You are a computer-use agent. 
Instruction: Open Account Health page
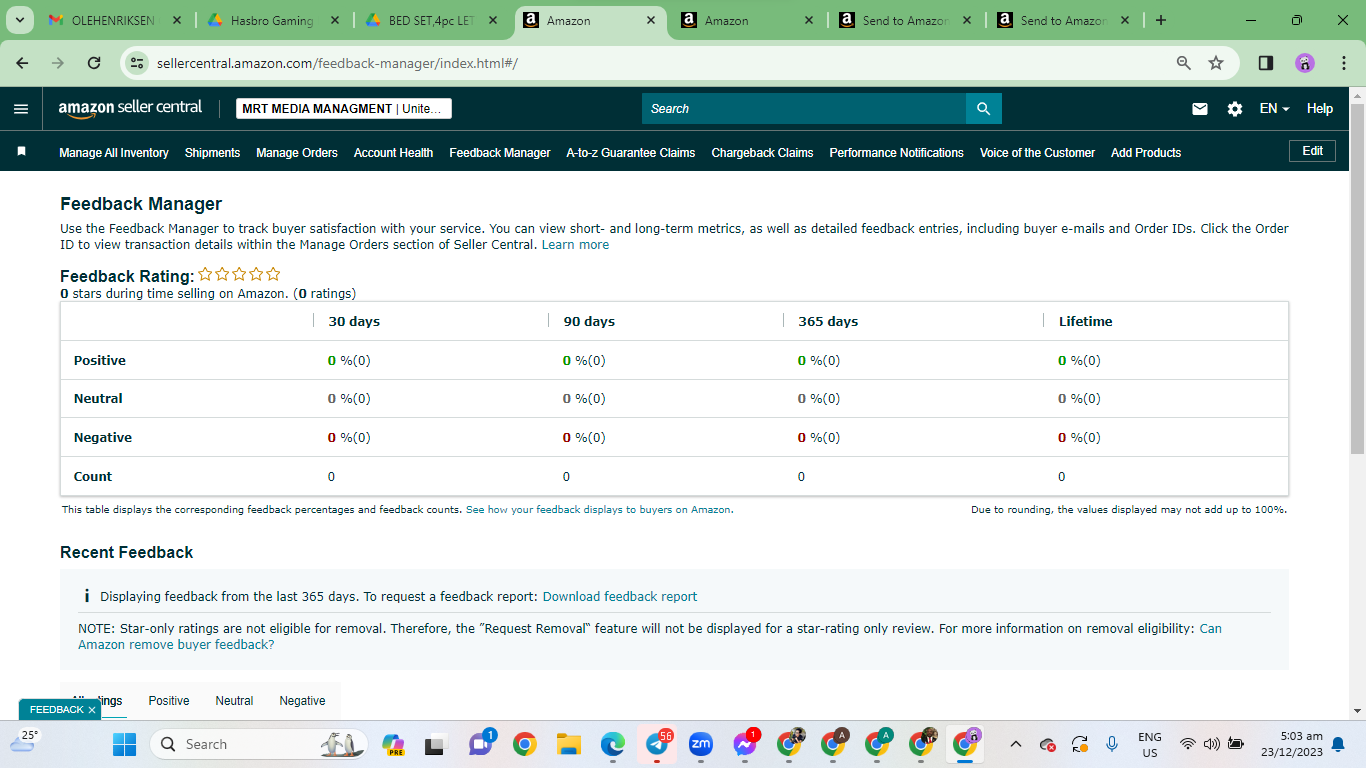pos(393,153)
